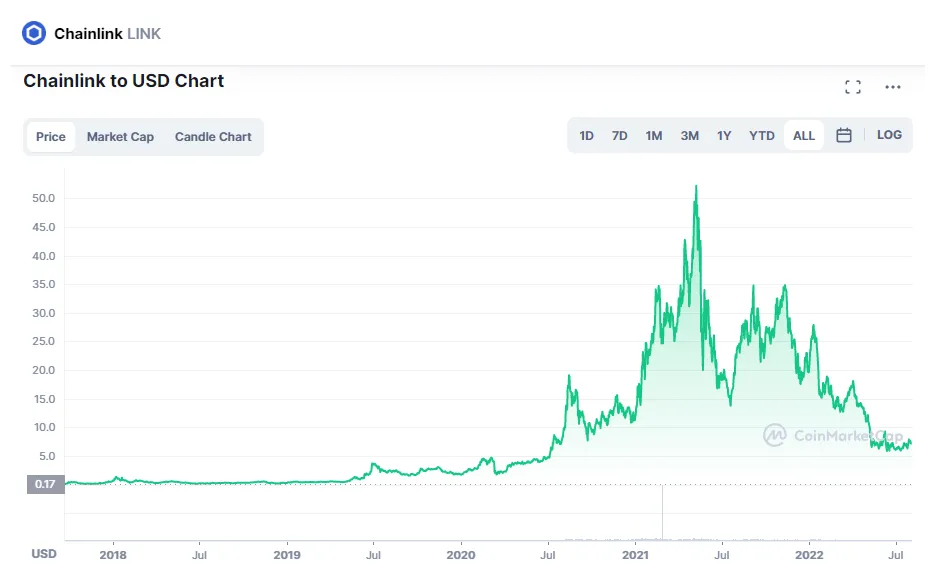Screen dimensions: 935x577
Task: Click the 0.17 price label marker
Action: [x=44, y=485]
